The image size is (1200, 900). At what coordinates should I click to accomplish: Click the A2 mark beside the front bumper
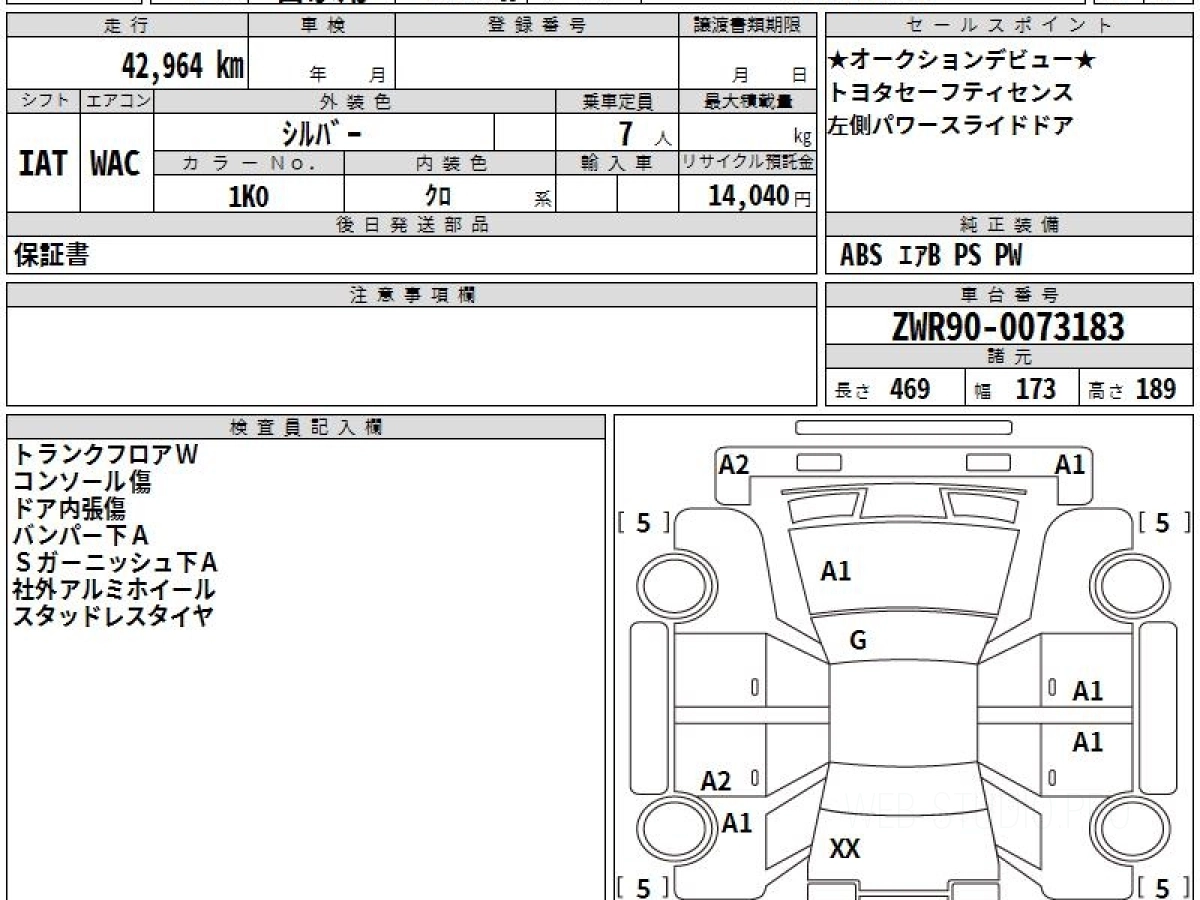(734, 464)
